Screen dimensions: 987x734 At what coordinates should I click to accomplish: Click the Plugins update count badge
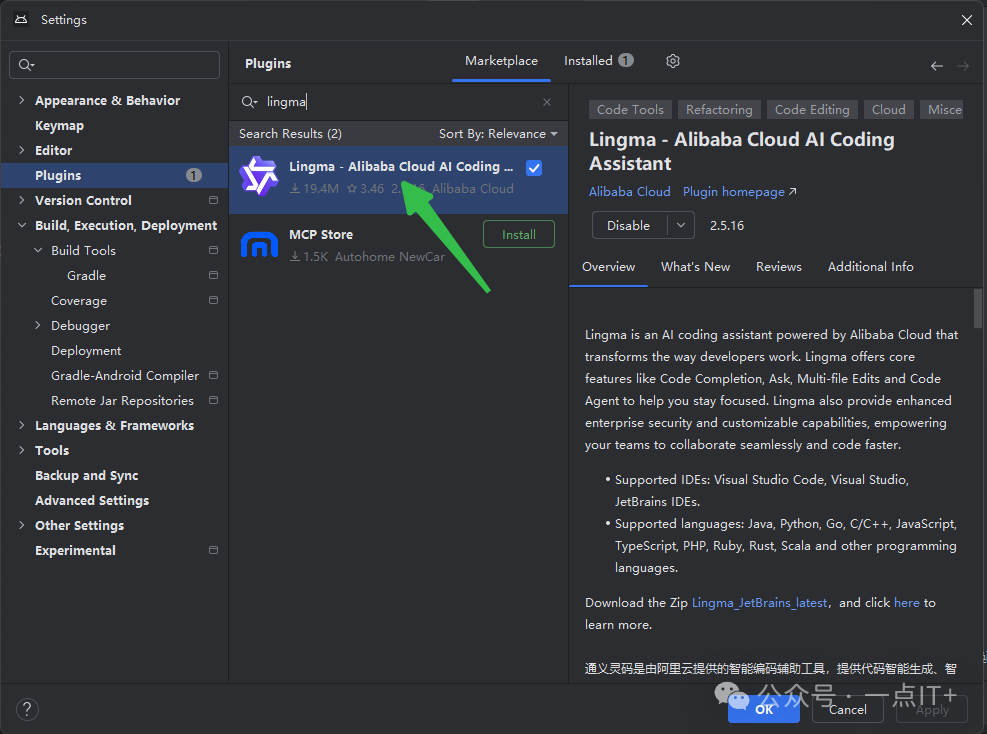pos(194,176)
